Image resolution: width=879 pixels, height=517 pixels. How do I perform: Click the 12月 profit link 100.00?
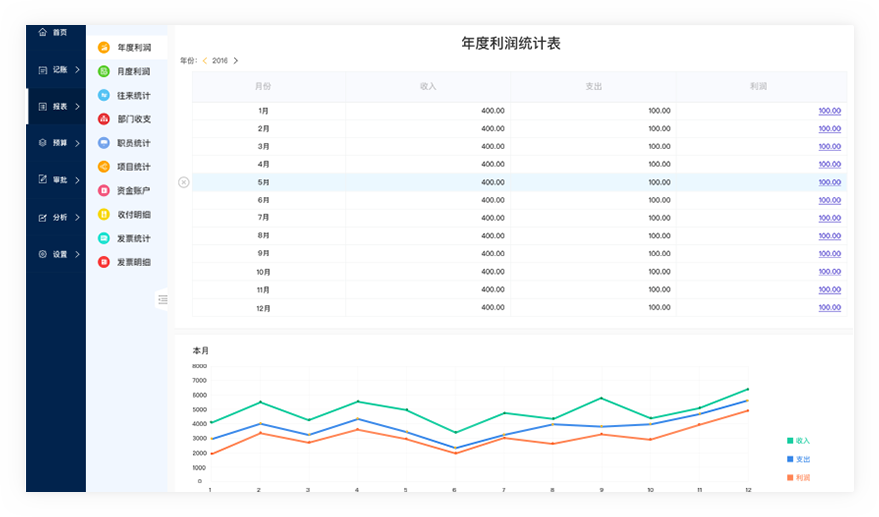[830, 308]
